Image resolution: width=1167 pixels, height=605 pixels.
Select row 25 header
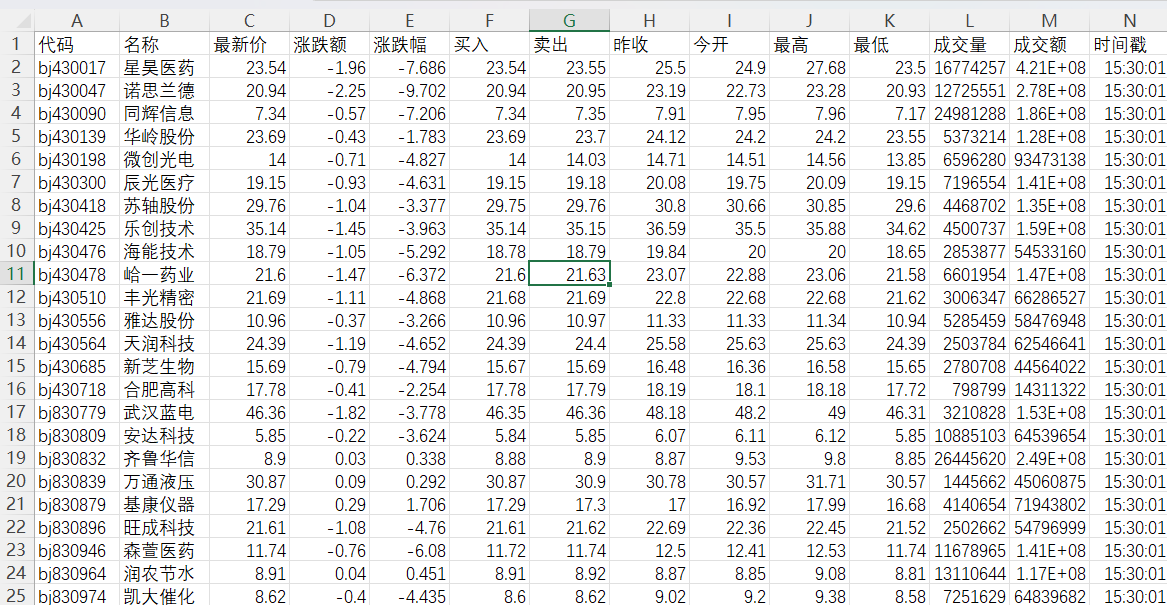point(16,595)
